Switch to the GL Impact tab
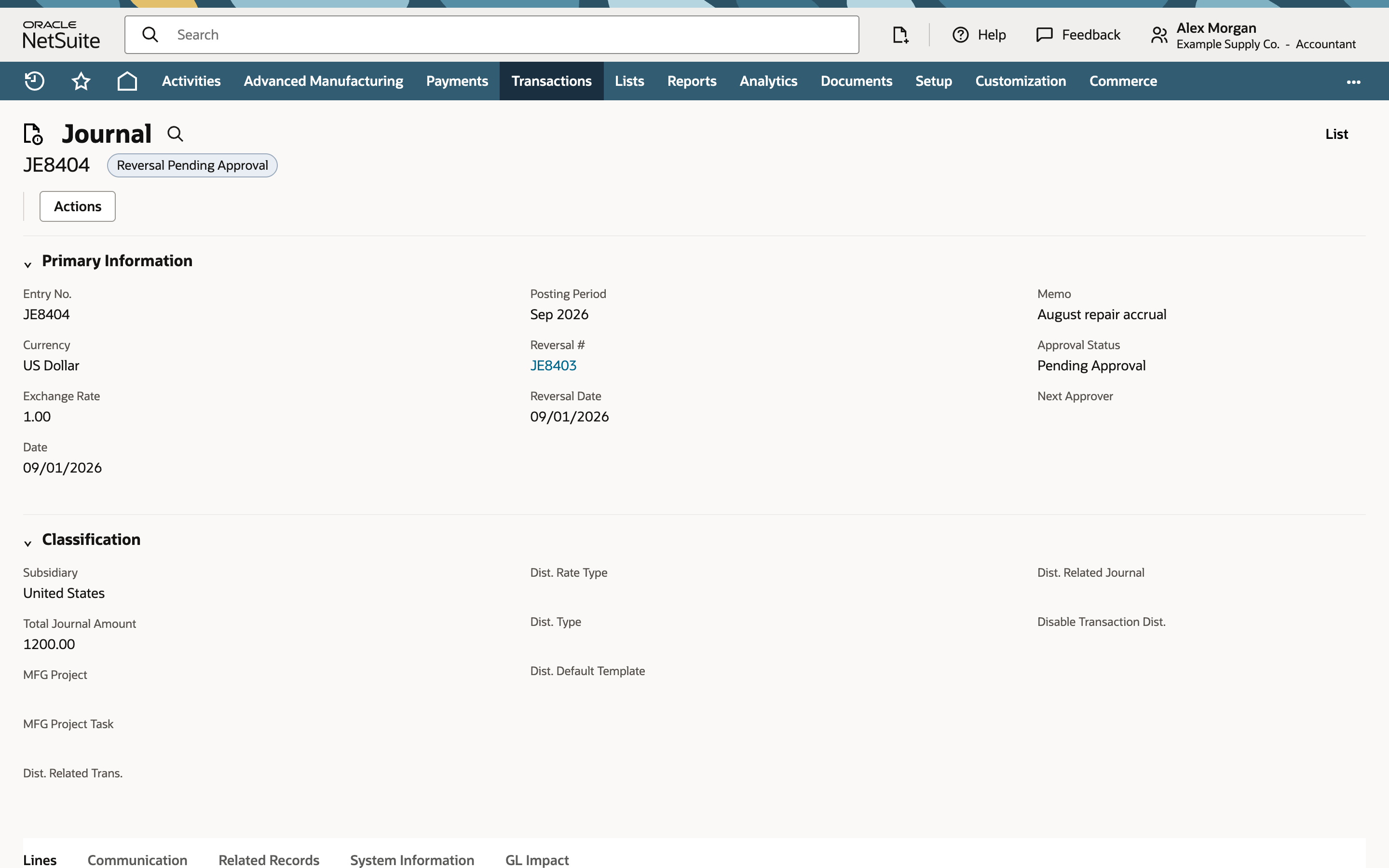Viewport: 1389px width, 868px height. click(x=537, y=859)
